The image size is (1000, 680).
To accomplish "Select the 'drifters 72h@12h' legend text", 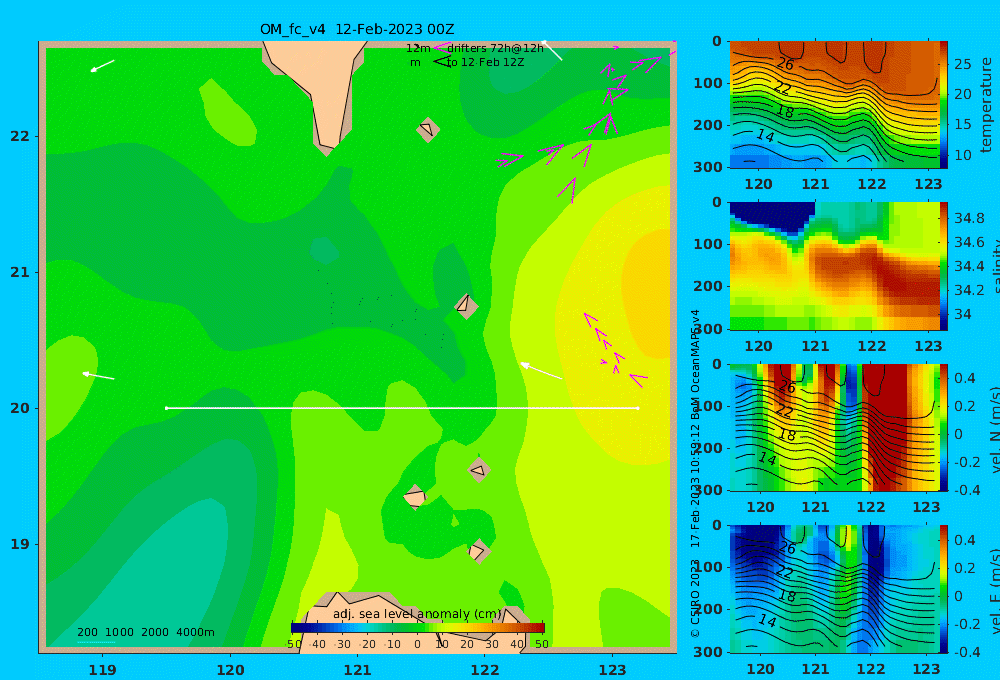I will 496,48.
